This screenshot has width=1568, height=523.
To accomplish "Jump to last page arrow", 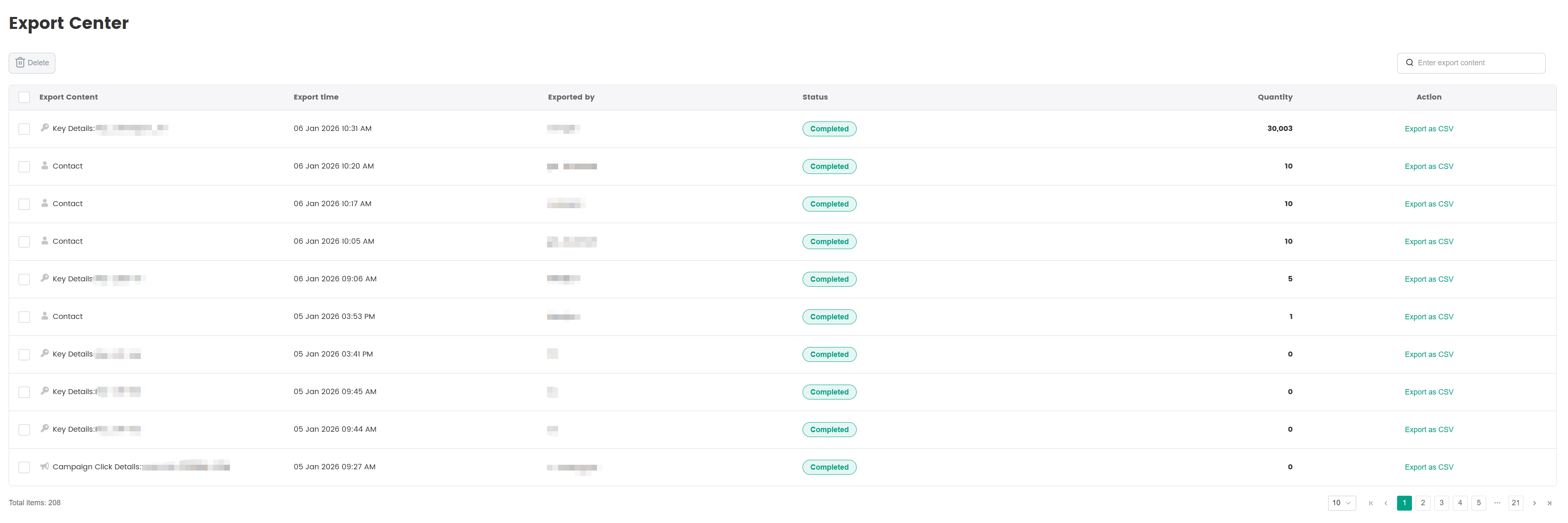I will pyautogui.click(x=1549, y=503).
